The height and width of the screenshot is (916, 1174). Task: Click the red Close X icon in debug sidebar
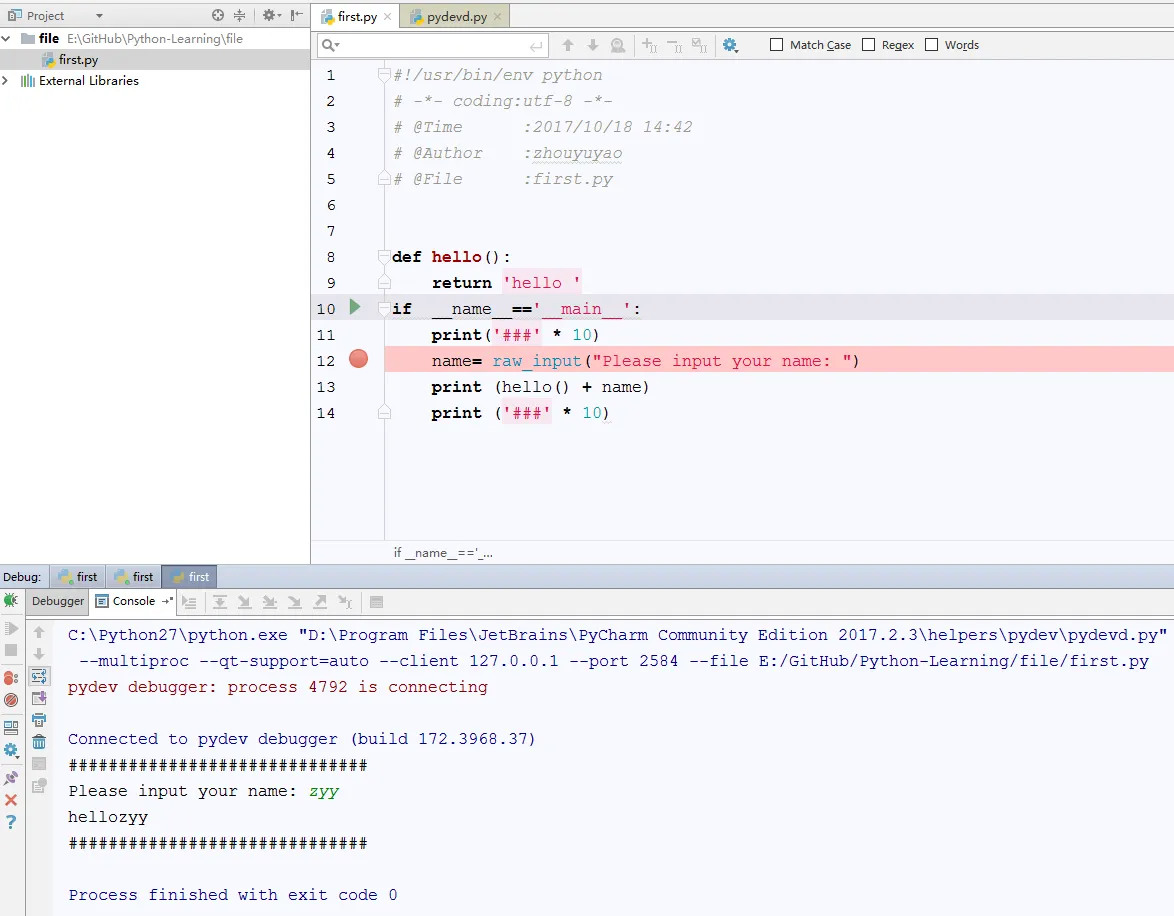11,800
